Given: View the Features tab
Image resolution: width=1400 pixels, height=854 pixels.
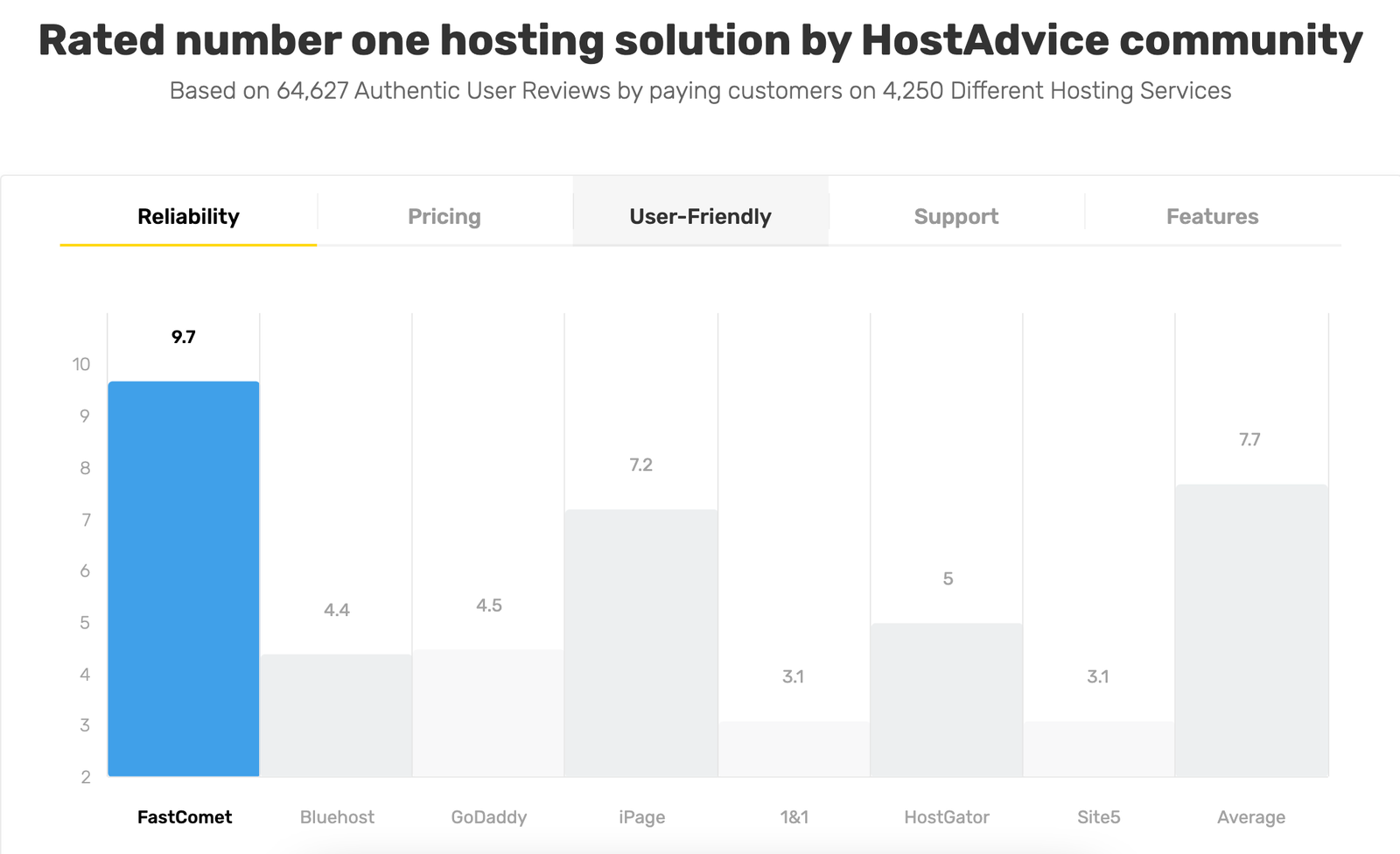Looking at the screenshot, I should pyautogui.click(x=1212, y=216).
